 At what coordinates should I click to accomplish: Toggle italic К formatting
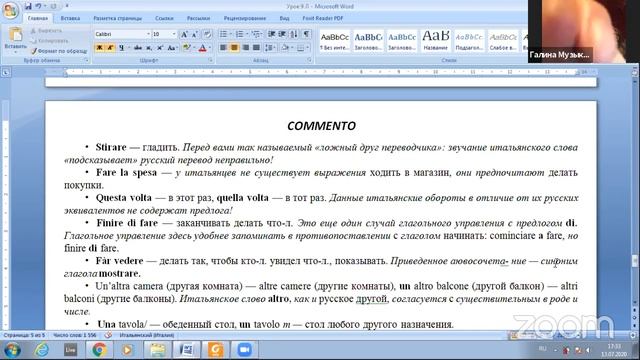pyautogui.click(x=110, y=48)
